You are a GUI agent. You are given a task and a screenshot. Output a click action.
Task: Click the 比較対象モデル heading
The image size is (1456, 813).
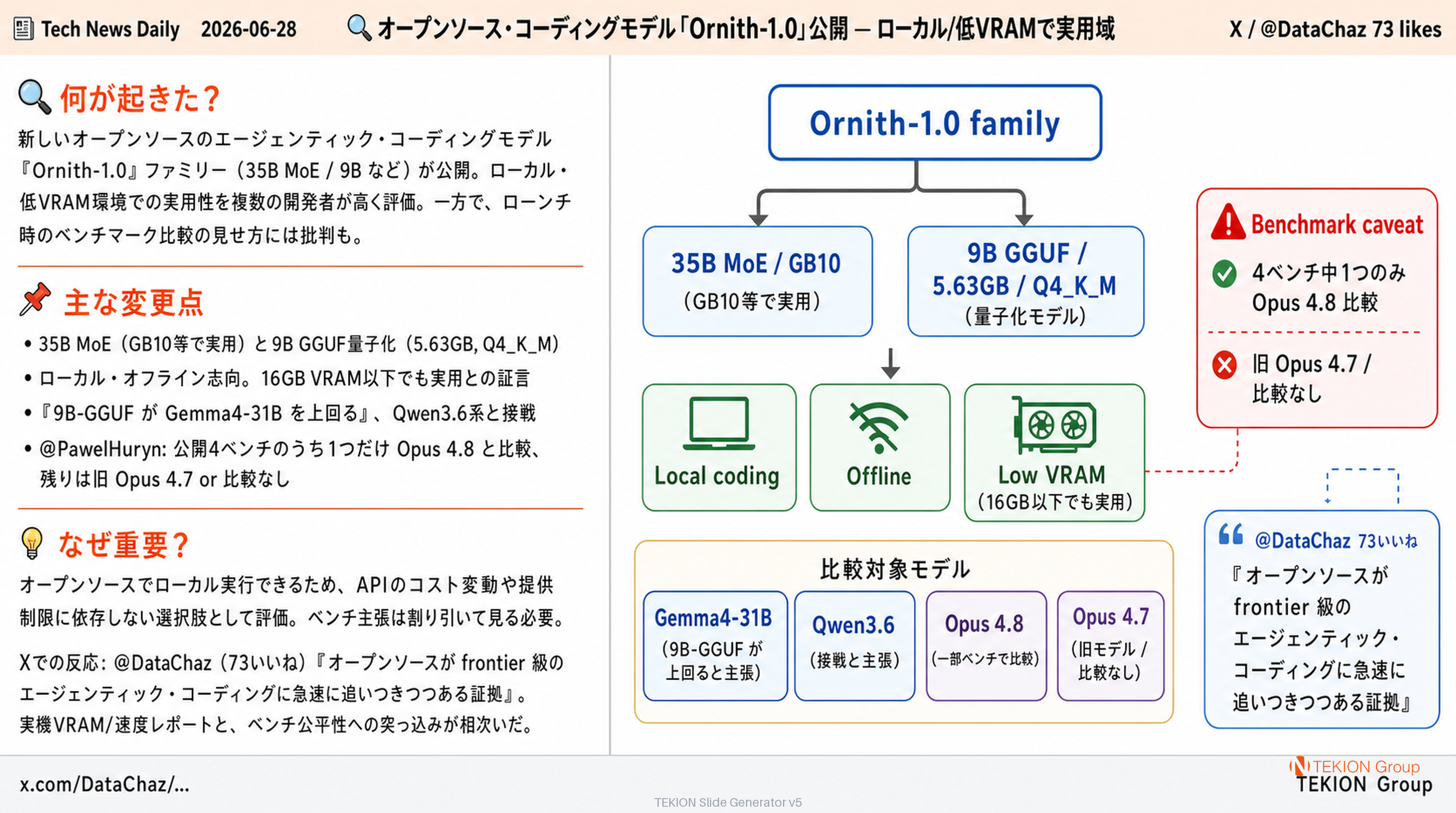click(895, 569)
